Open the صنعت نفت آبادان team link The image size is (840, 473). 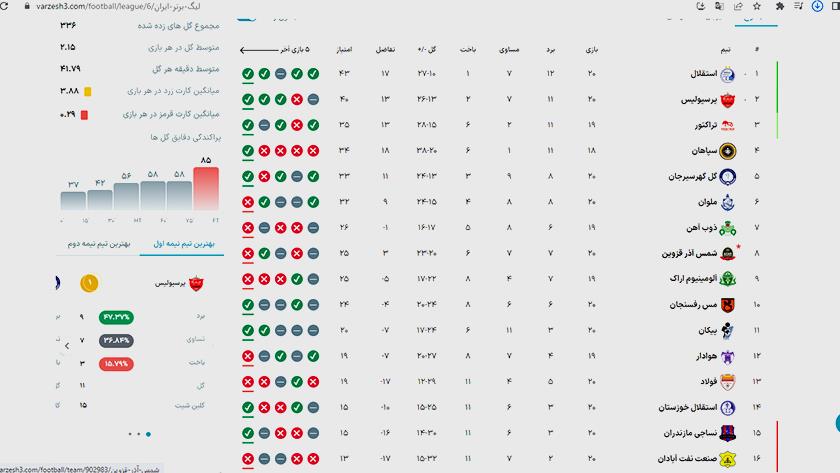tap(687, 459)
